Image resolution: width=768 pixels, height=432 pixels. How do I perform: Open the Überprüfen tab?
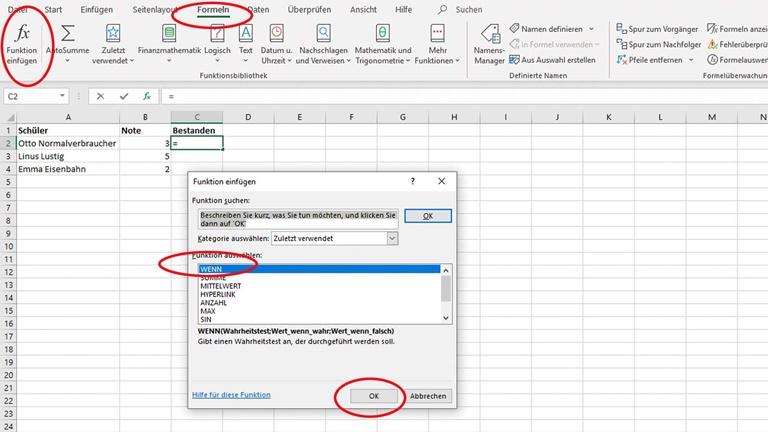[x=309, y=9]
